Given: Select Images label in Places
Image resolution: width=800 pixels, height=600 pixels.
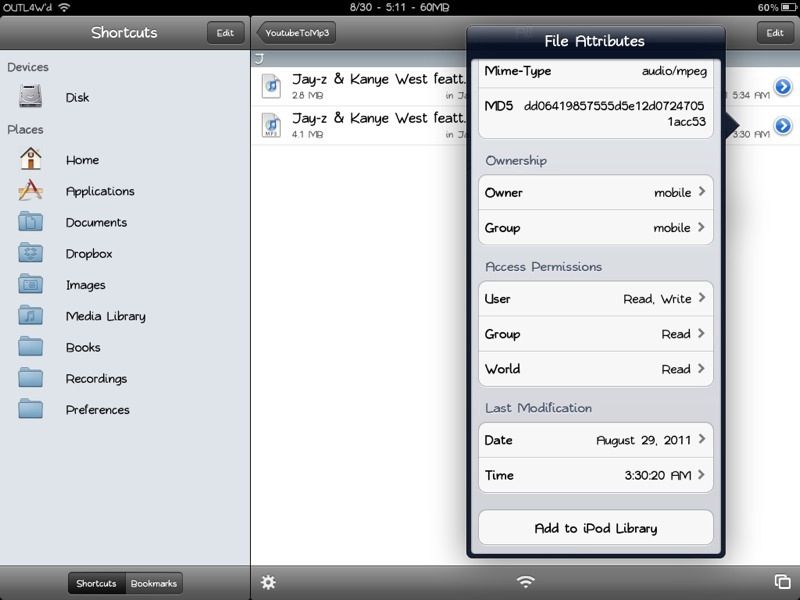Looking at the screenshot, I should point(85,285).
